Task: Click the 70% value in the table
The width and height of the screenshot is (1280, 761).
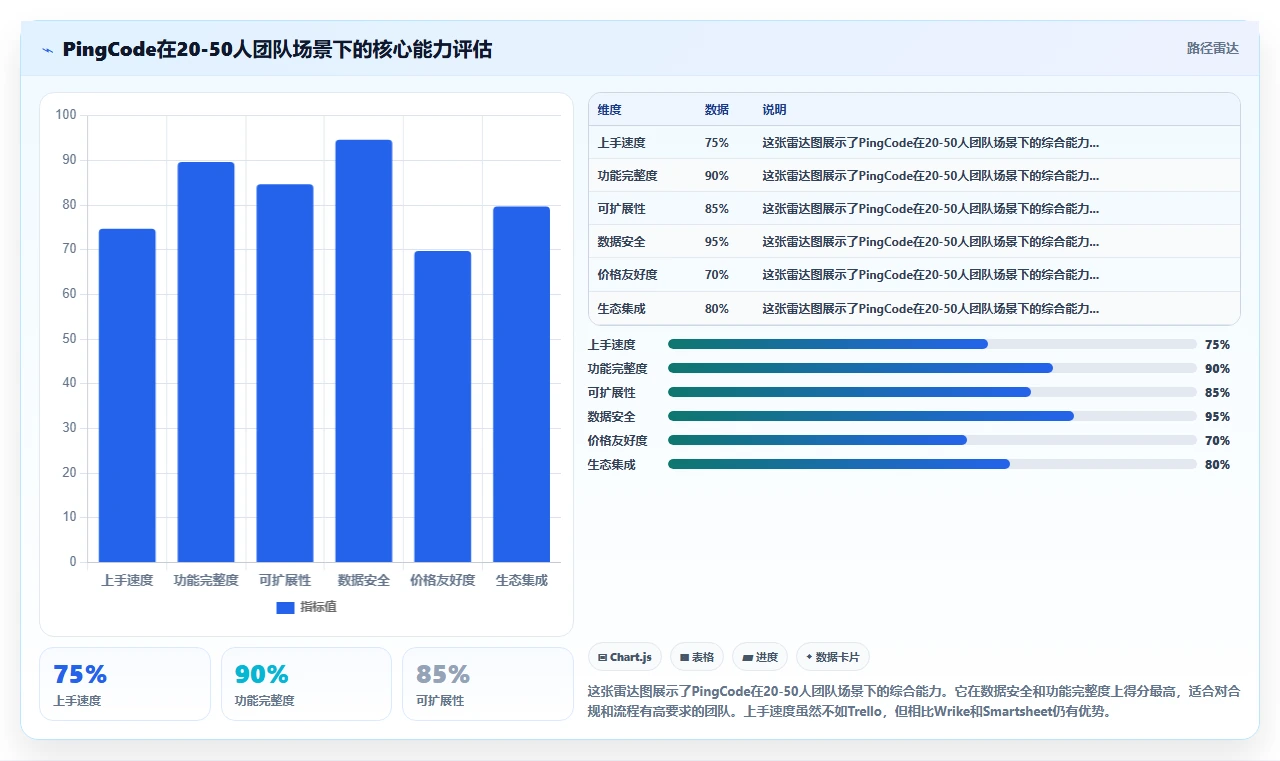Action: [717, 275]
